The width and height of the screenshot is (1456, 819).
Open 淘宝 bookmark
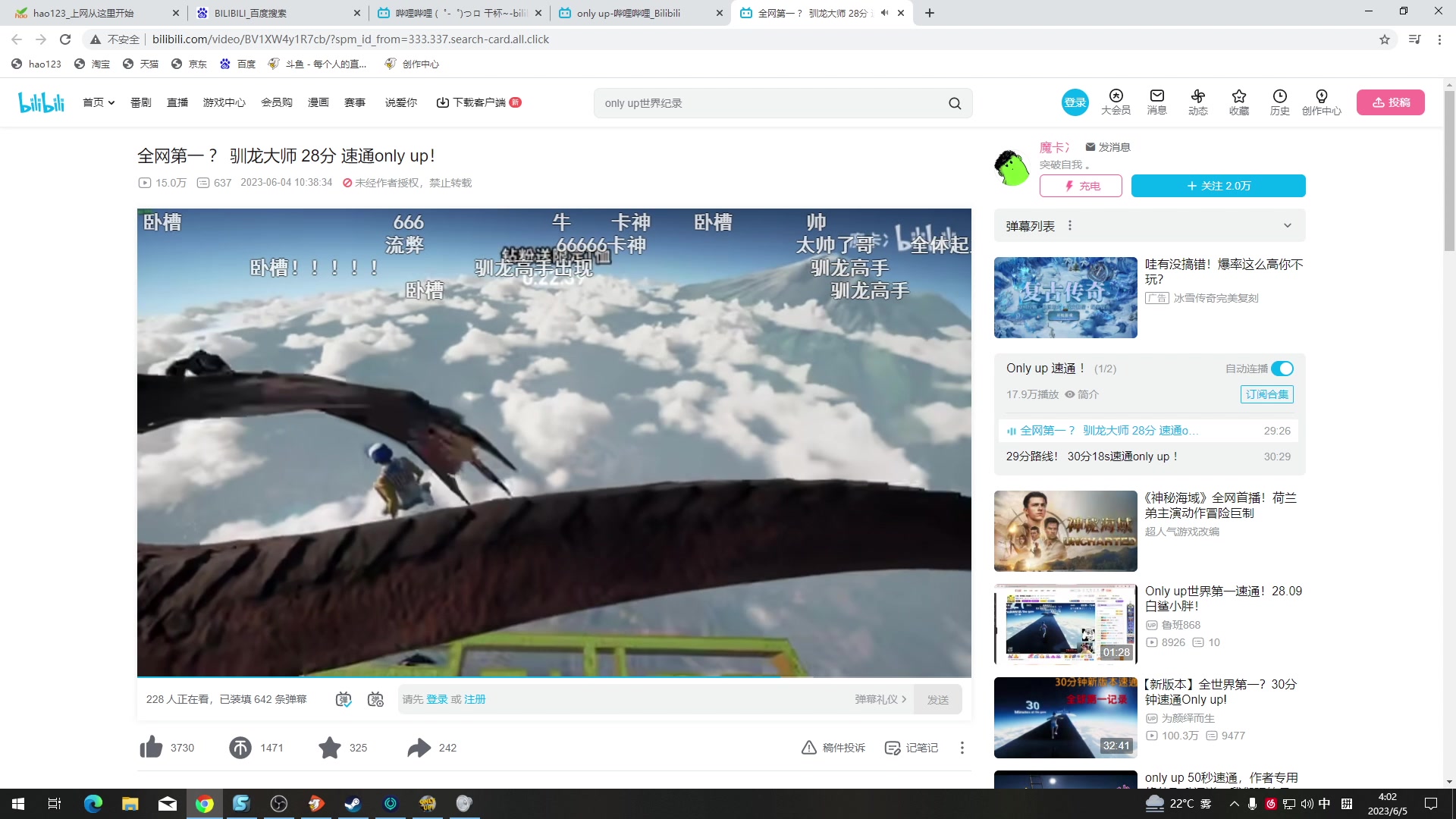(92, 64)
